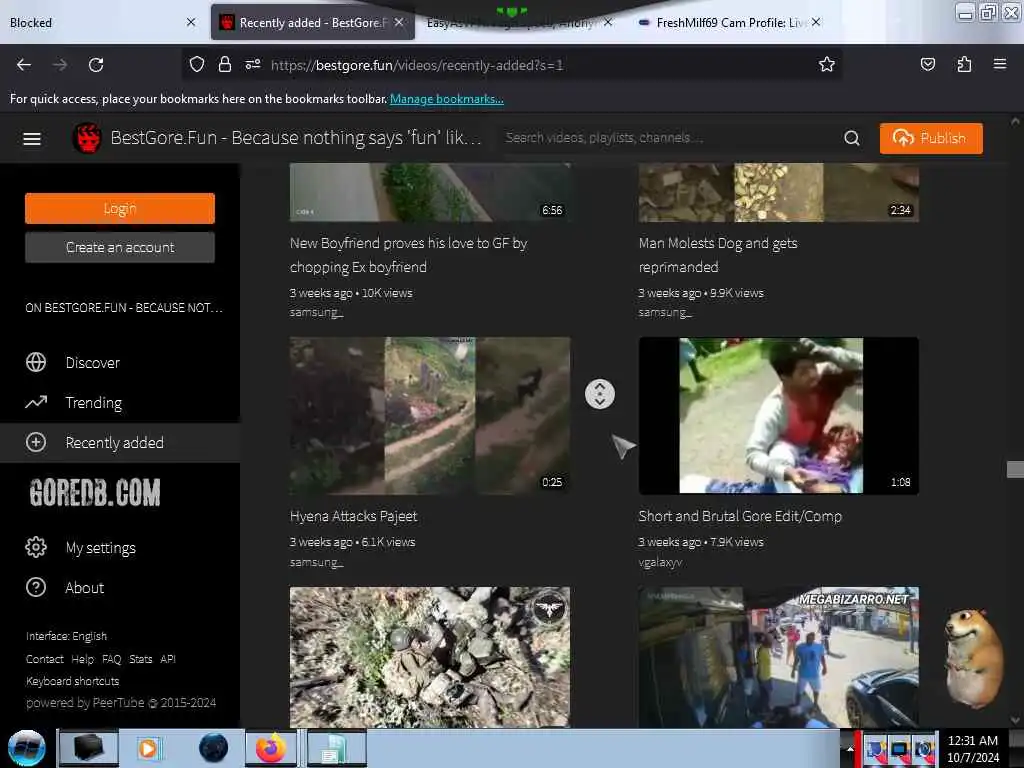This screenshot has height=768, width=1024.
Task: Open the 'Hyena Attacks Pajeet' title link
Action: point(353,516)
